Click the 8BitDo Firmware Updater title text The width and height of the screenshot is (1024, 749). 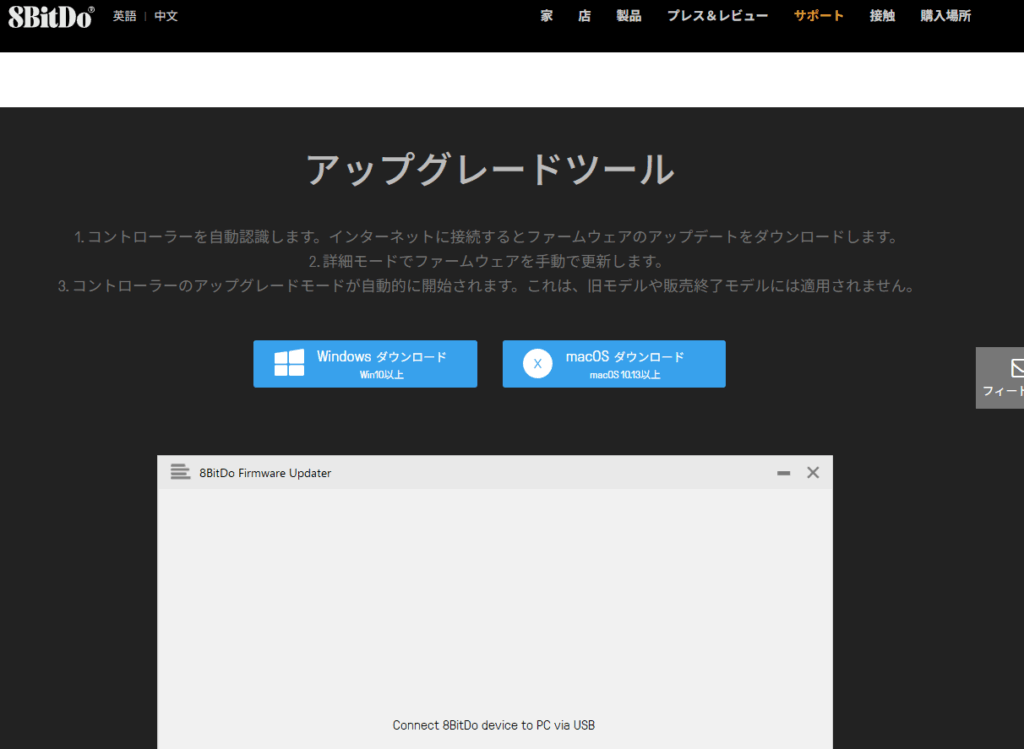point(265,473)
